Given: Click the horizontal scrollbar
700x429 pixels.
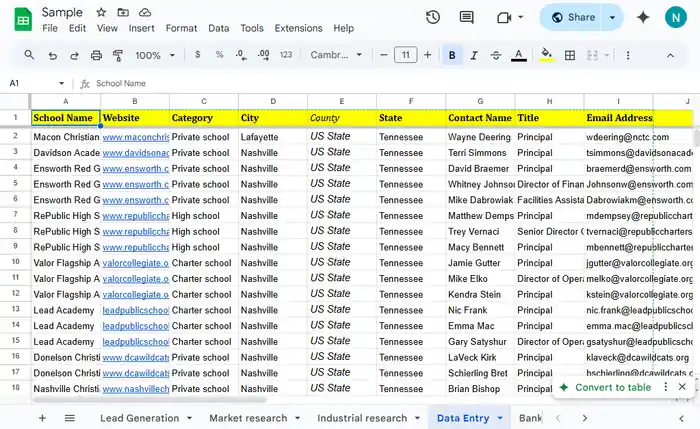Looking at the screenshot, I should click(149, 400).
